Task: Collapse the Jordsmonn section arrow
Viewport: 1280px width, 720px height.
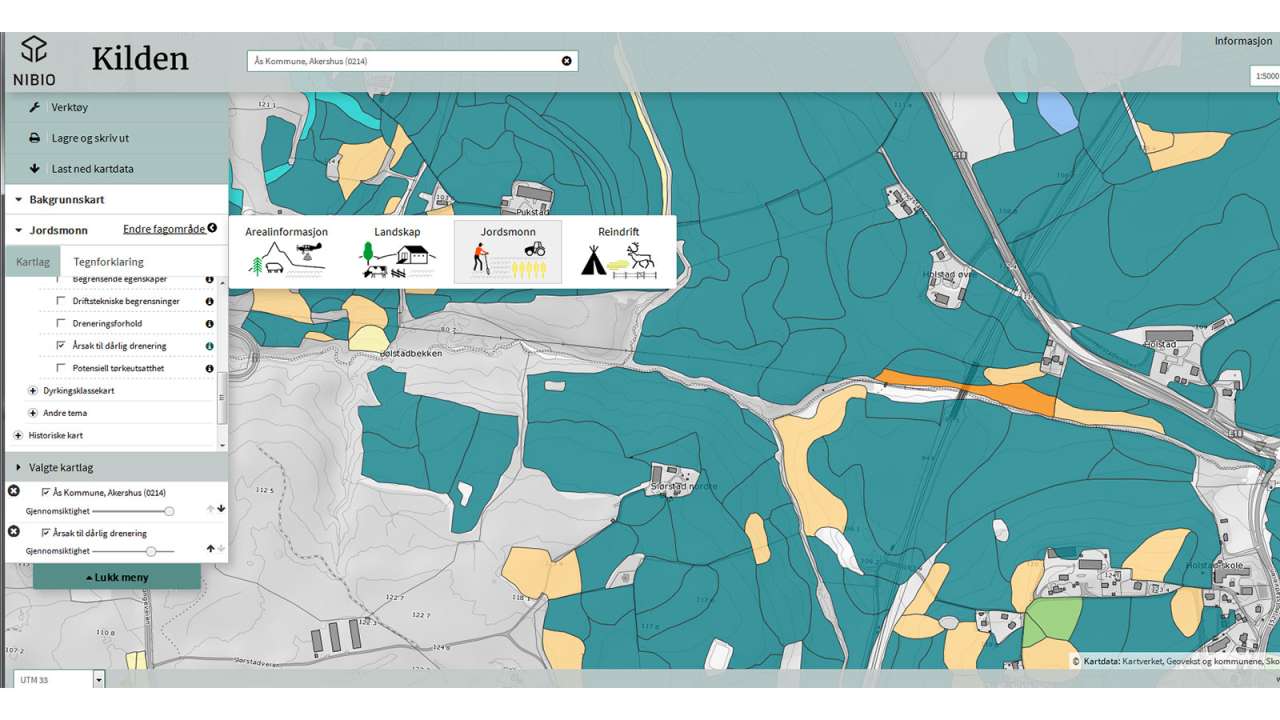Action: 18,230
